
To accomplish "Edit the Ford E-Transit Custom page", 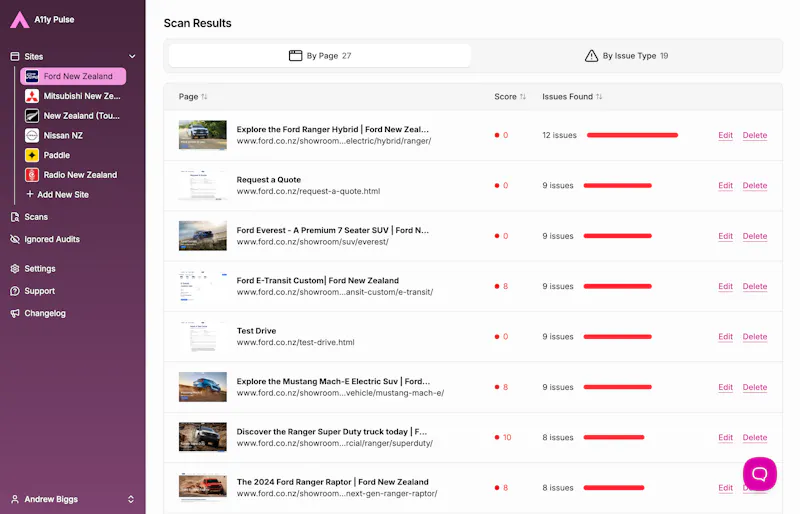I will tap(725, 286).
